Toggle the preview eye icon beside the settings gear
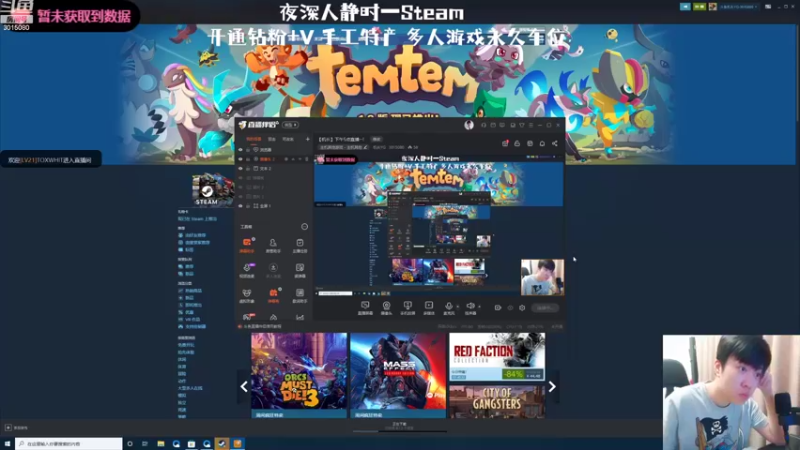The image size is (800, 450). tap(510, 308)
